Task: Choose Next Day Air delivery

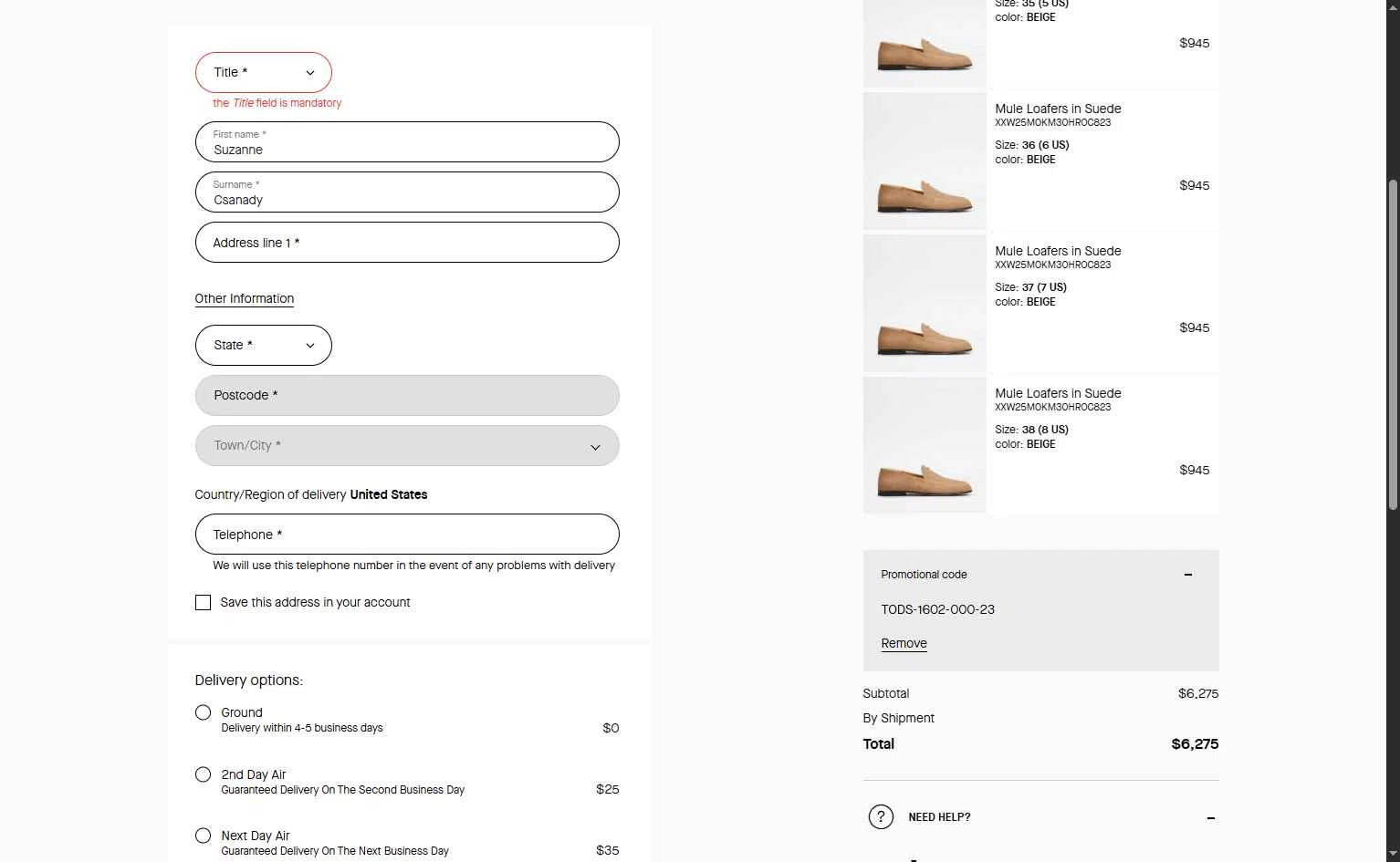Action: point(203,836)
